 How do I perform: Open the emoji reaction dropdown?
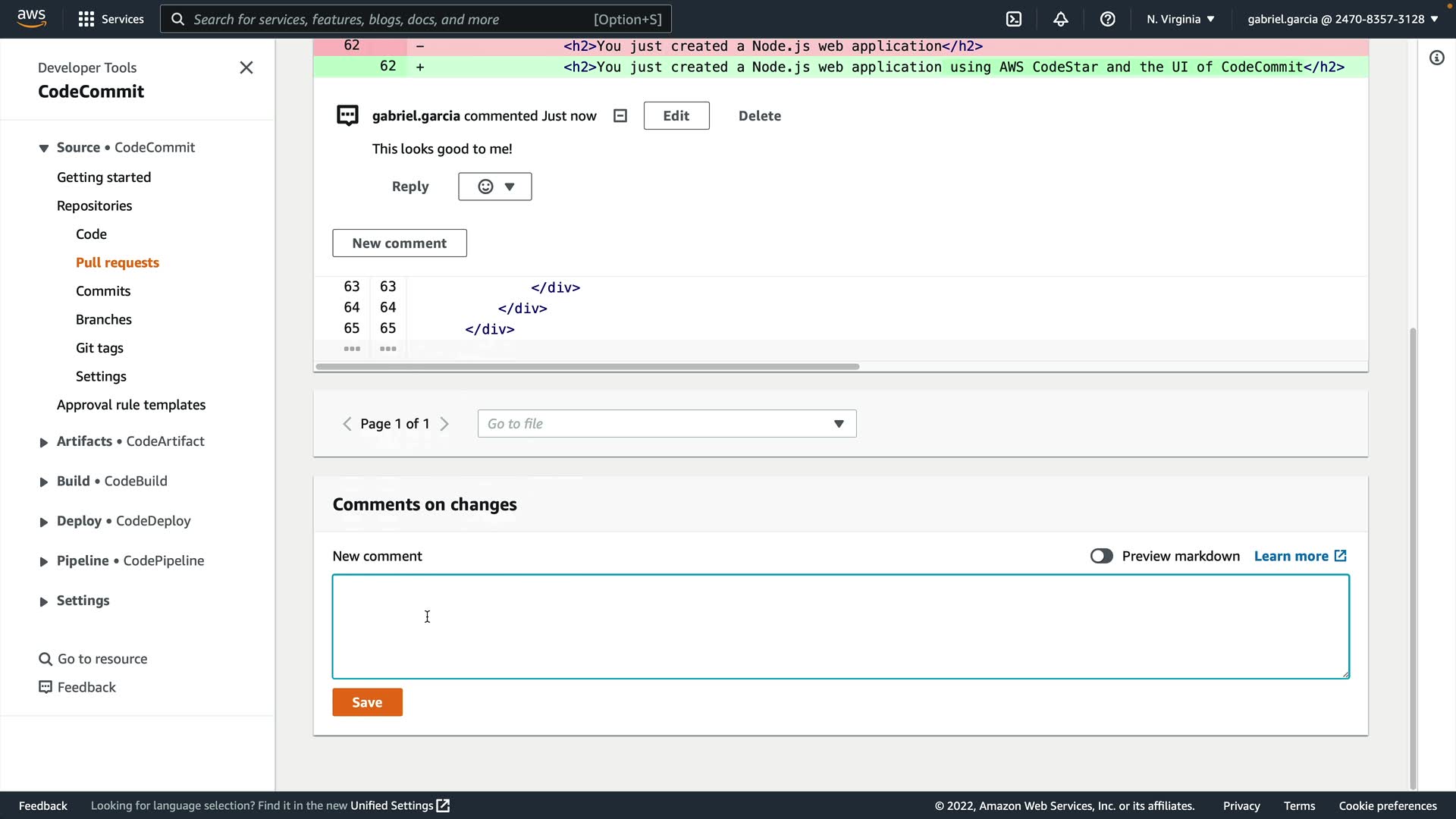(x=494, y=187)
